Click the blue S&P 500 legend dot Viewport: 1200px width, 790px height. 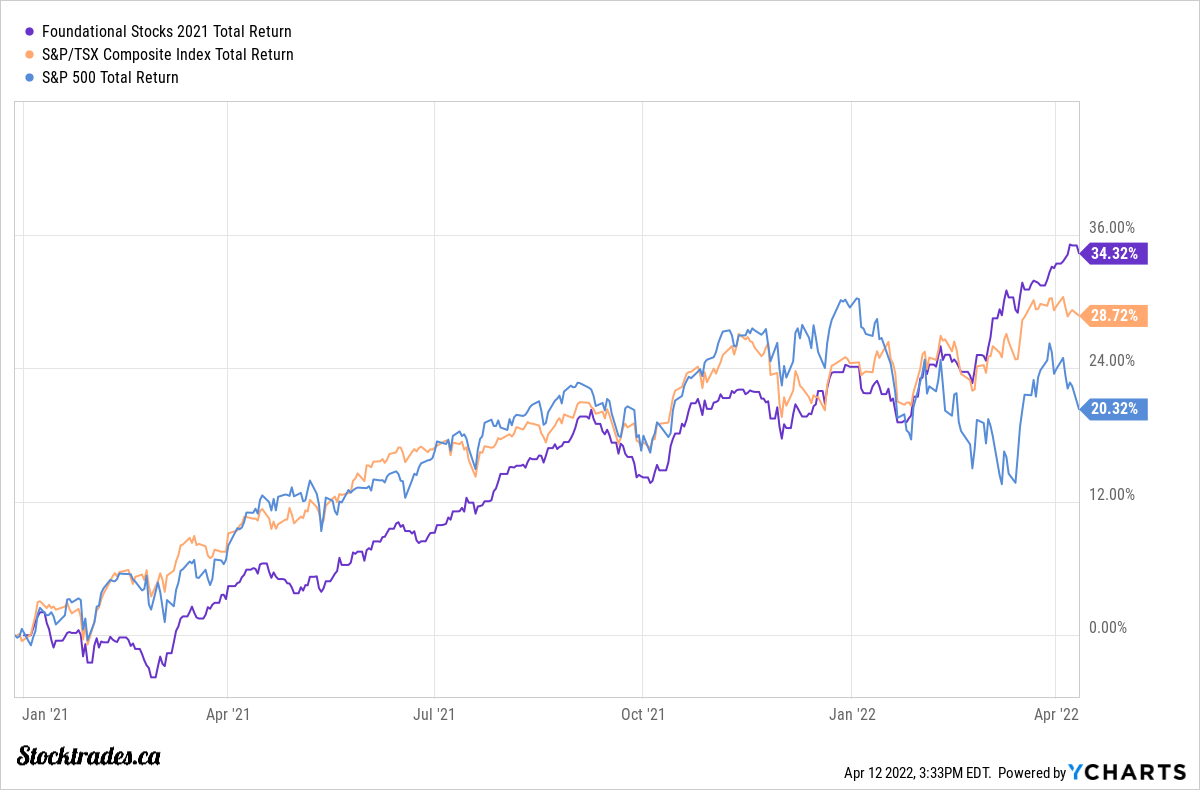28,77
